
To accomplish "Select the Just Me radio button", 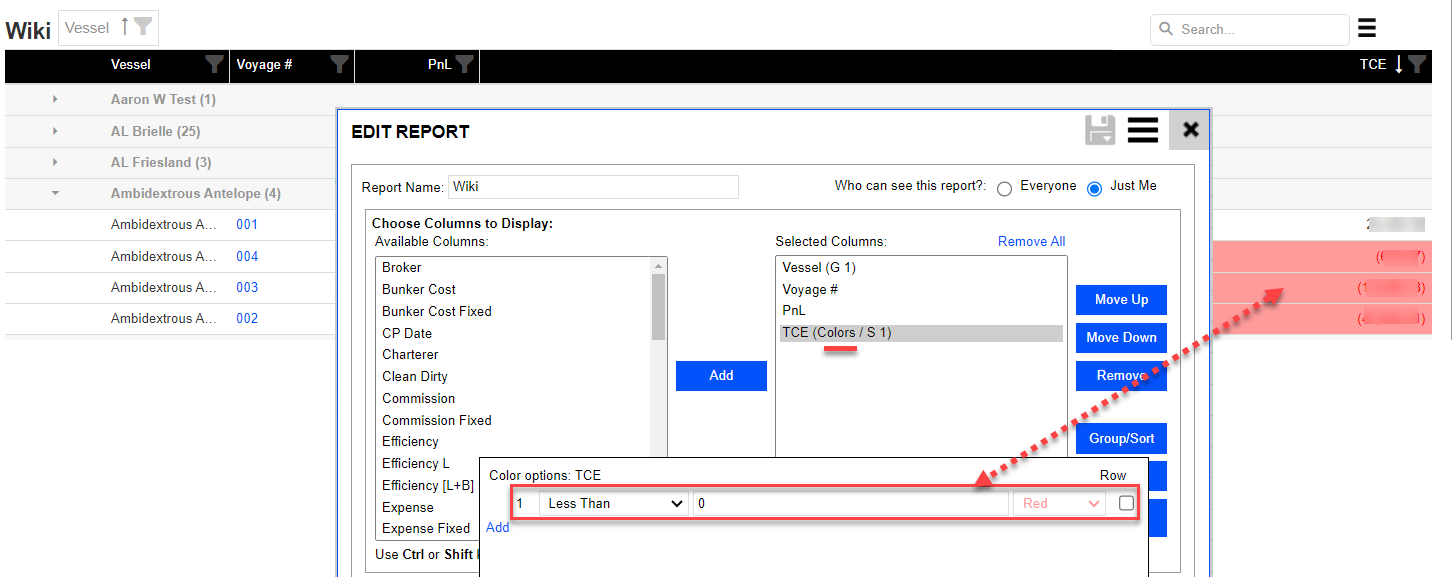I will click(1095, 188).
